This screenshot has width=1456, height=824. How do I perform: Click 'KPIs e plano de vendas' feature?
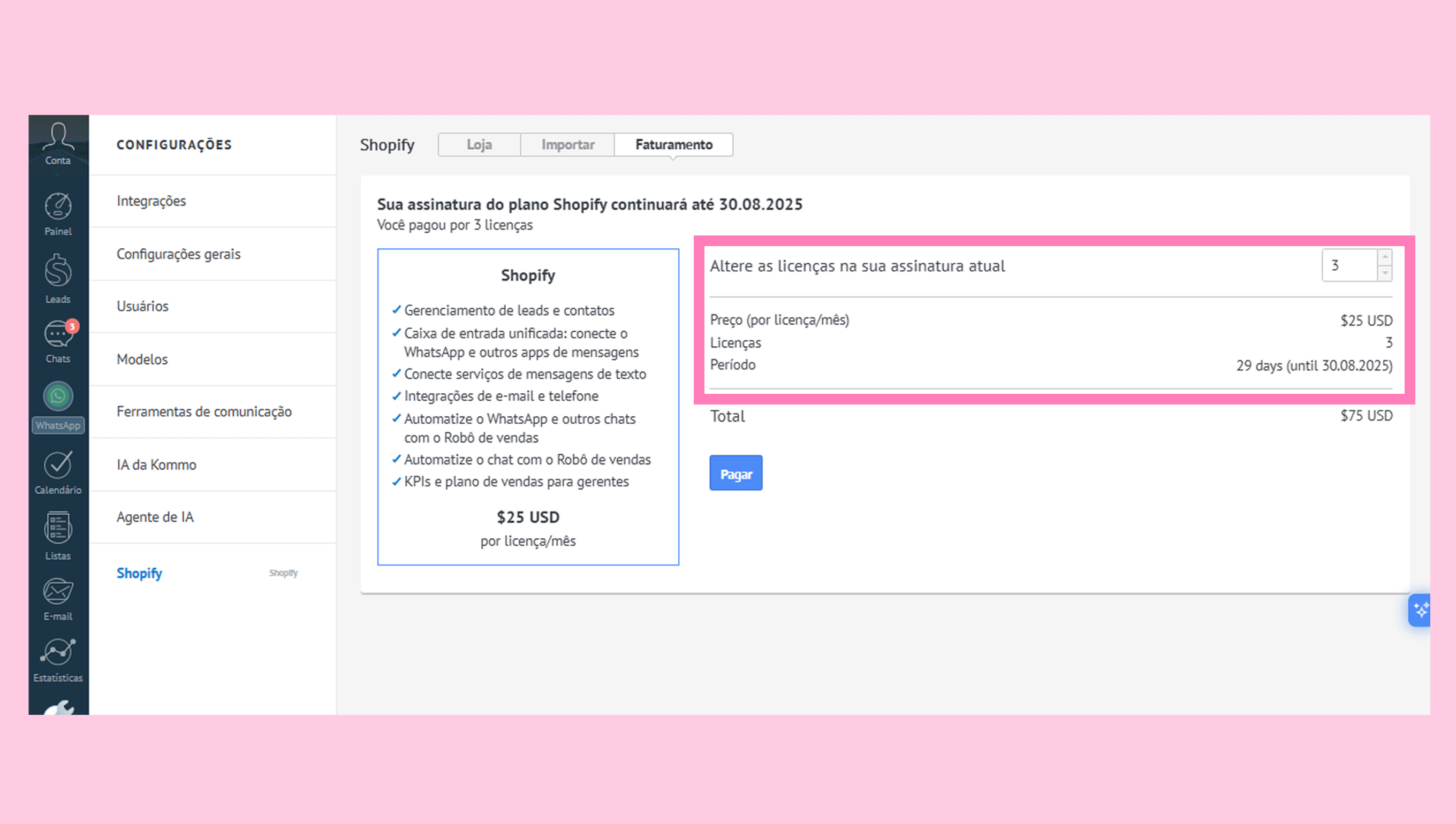coord(516,482)
